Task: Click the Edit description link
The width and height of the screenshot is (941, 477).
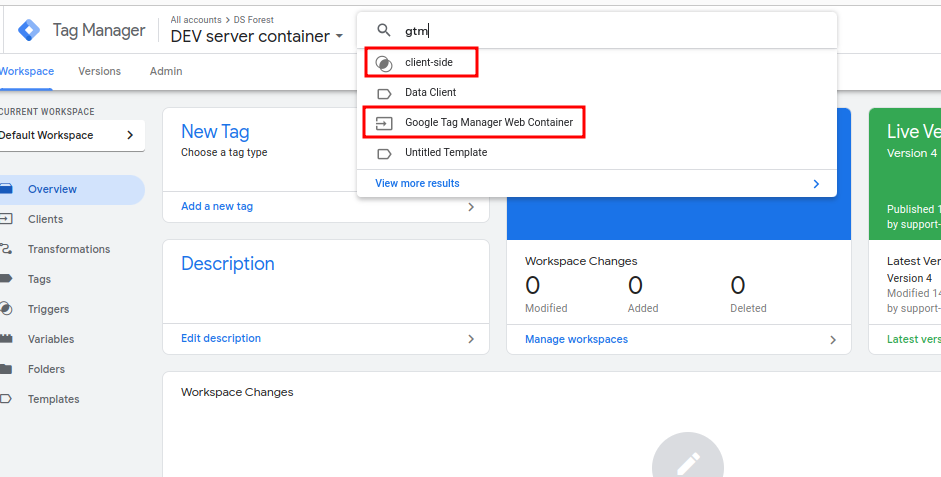Action: pyautogui.click(x=221, y=338)
